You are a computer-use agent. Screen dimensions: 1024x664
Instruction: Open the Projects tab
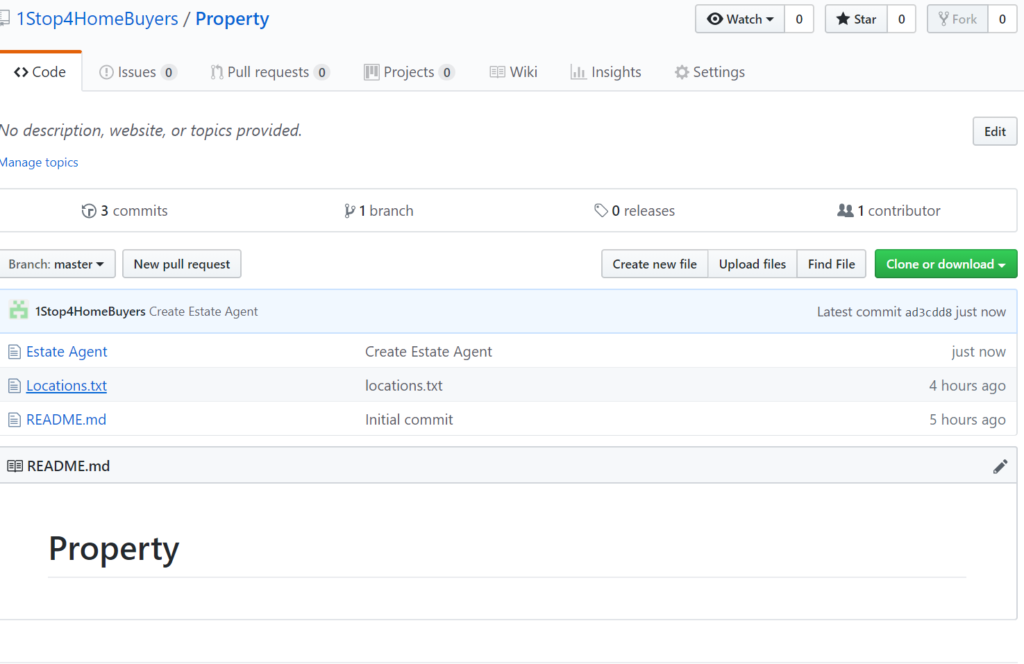(409, 72)
